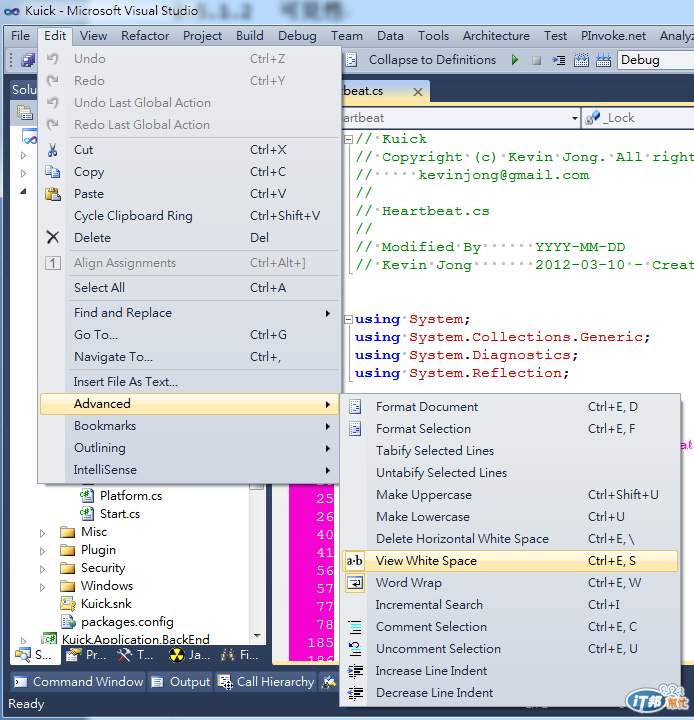Select packages.config file
This screenshot has height=720, width=694.
tap(127, 622)
